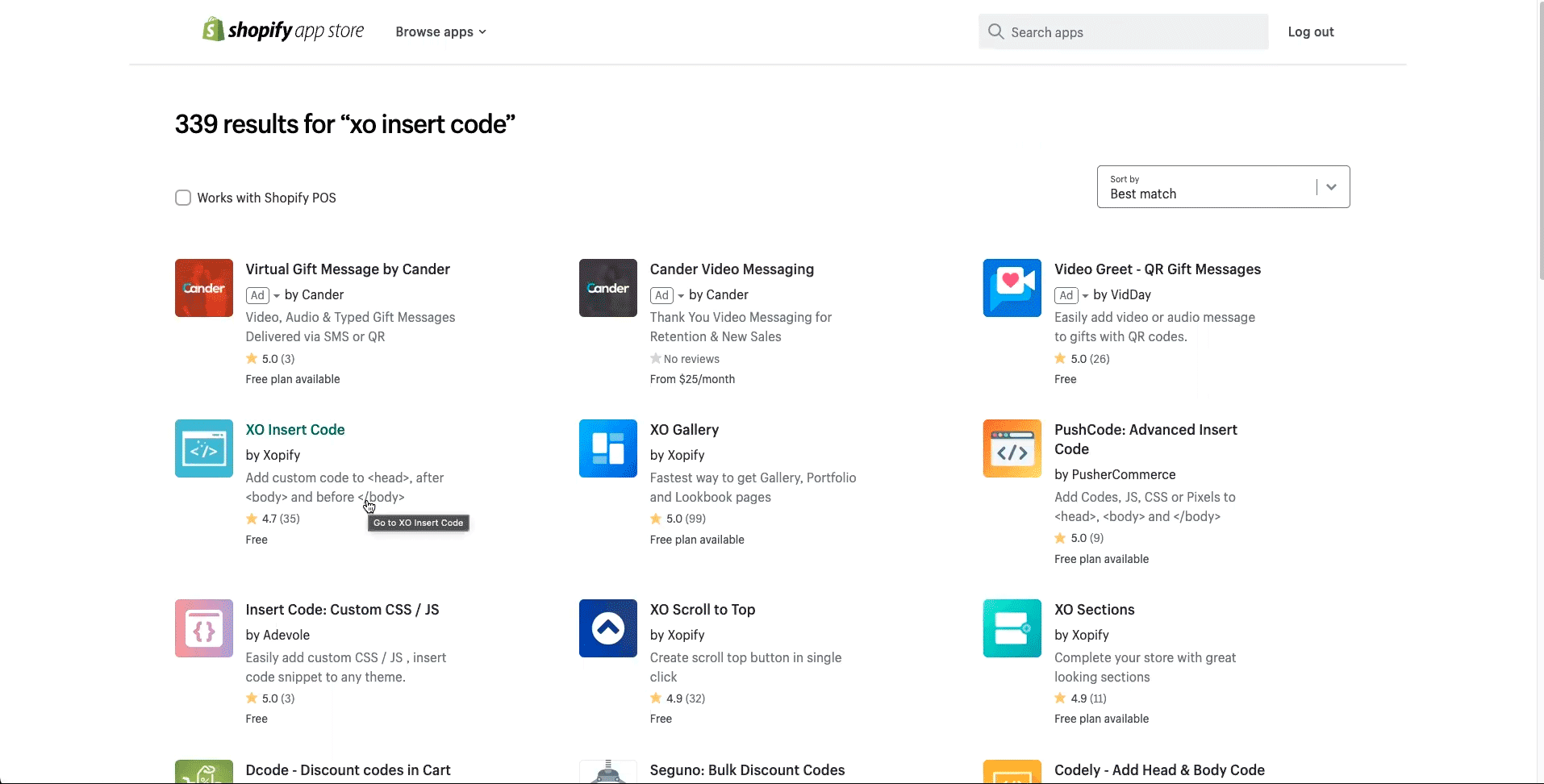Open the Insert Code Custom CSS app icon
This screenshot has height=784, width=1544.
(x=204, y=628)
